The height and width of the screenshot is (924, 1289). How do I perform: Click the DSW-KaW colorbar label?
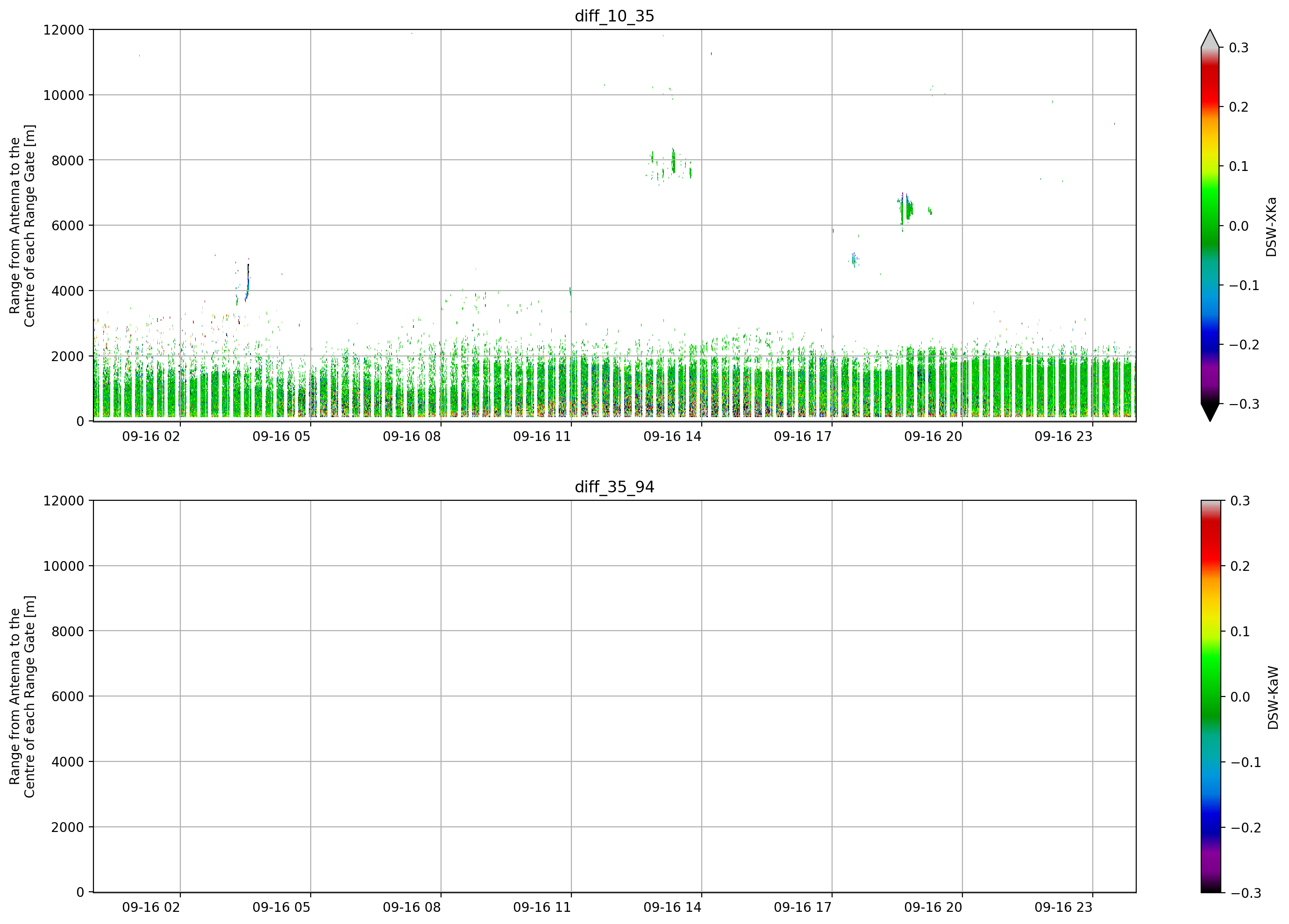1273,698
